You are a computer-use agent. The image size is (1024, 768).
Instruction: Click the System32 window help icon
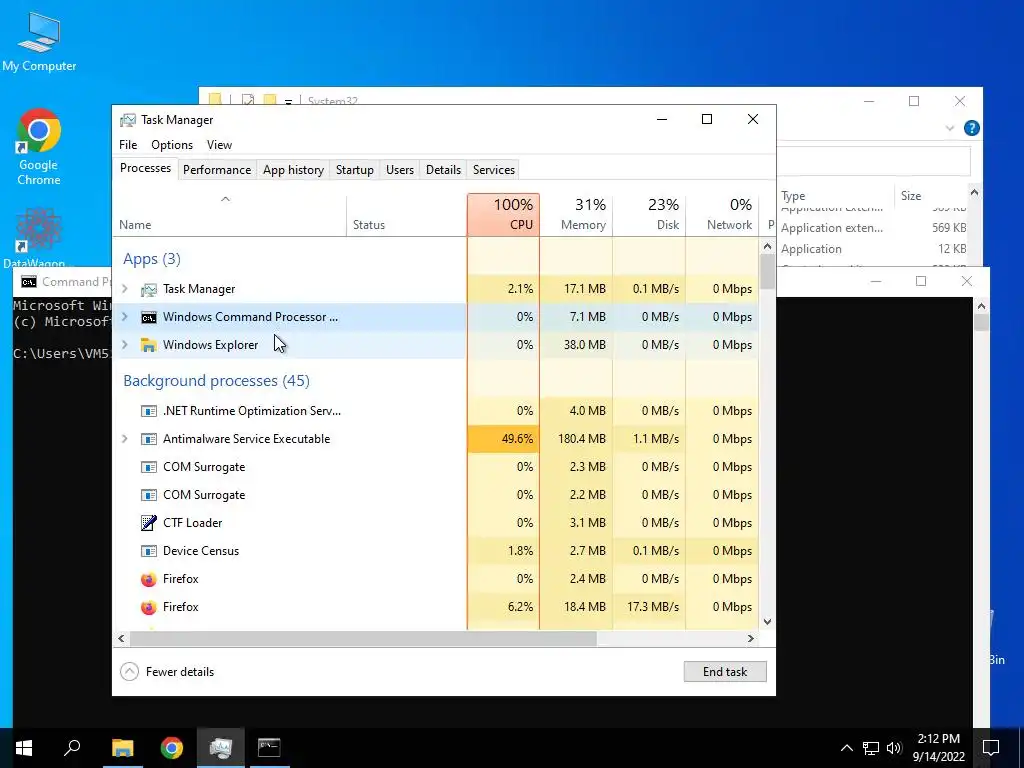click(972, 128)
